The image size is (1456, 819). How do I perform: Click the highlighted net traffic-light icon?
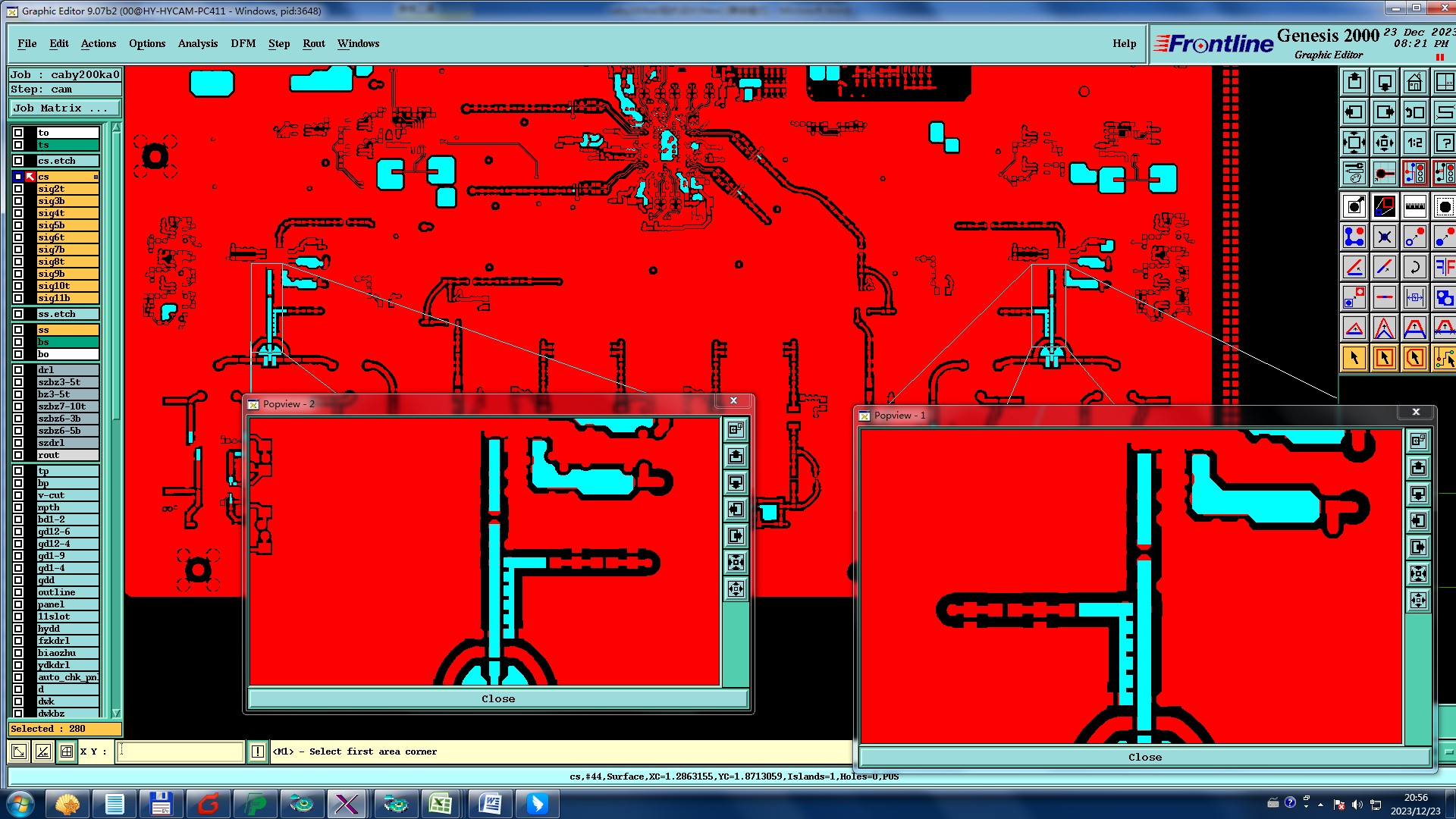1415,173
